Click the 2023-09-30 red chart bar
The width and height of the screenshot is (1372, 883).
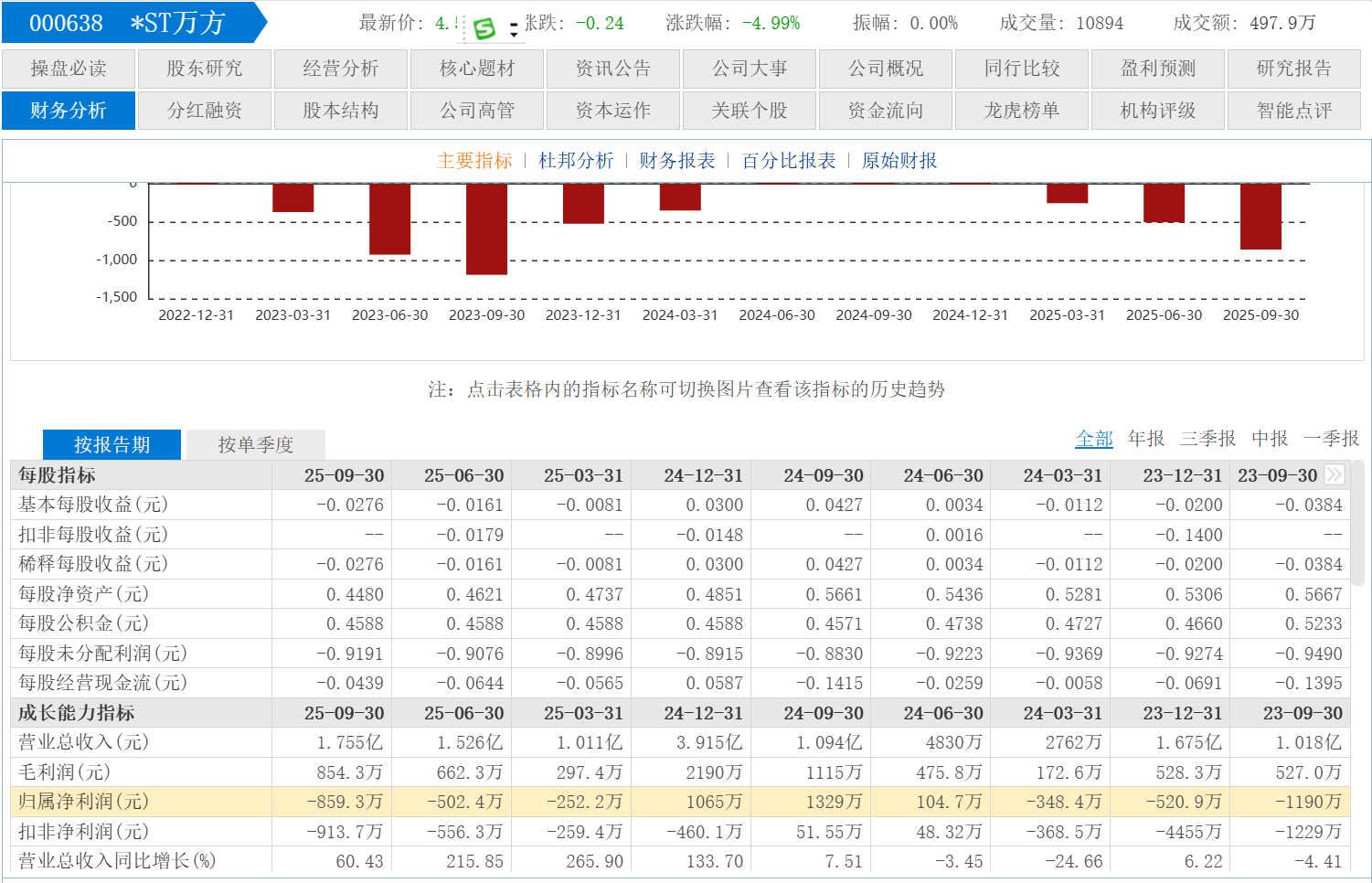pos(486,229)
